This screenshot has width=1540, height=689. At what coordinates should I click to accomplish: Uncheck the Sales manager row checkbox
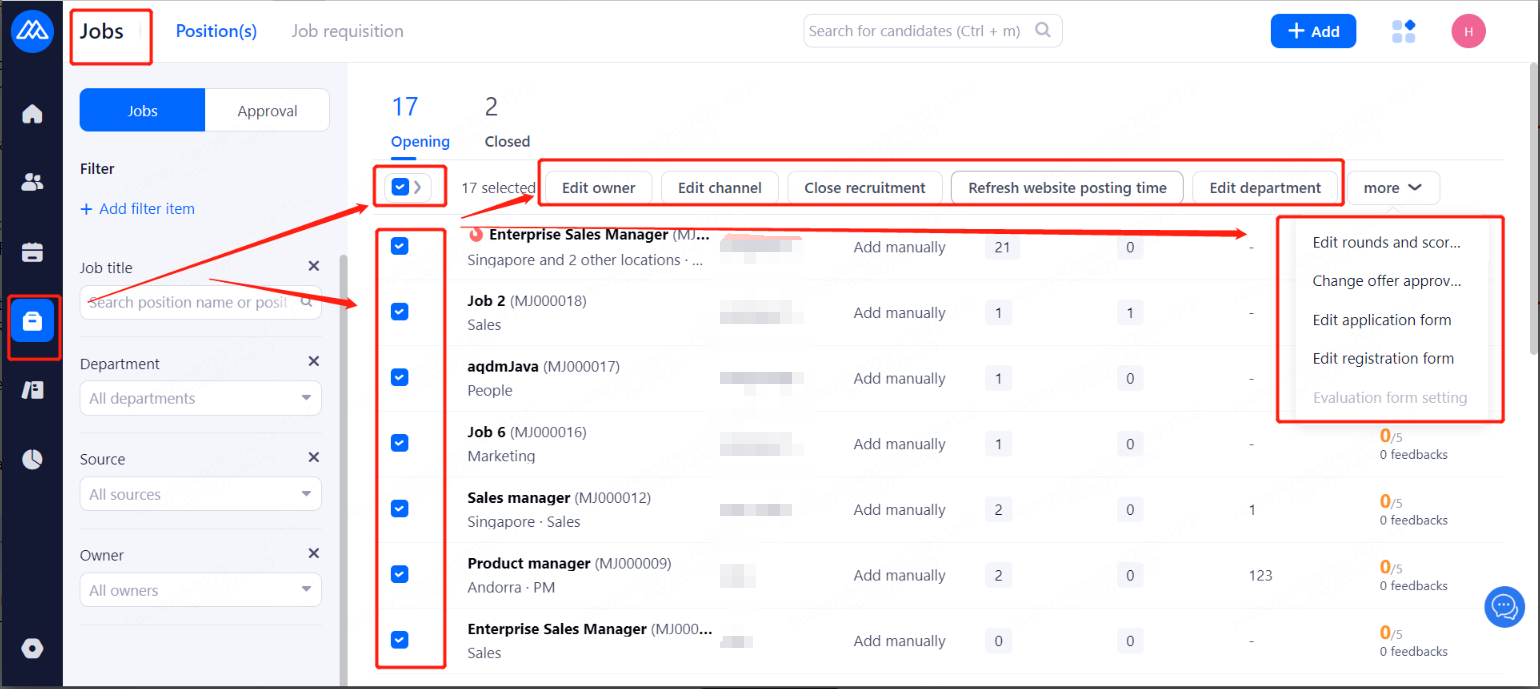(x=399, y=508)
